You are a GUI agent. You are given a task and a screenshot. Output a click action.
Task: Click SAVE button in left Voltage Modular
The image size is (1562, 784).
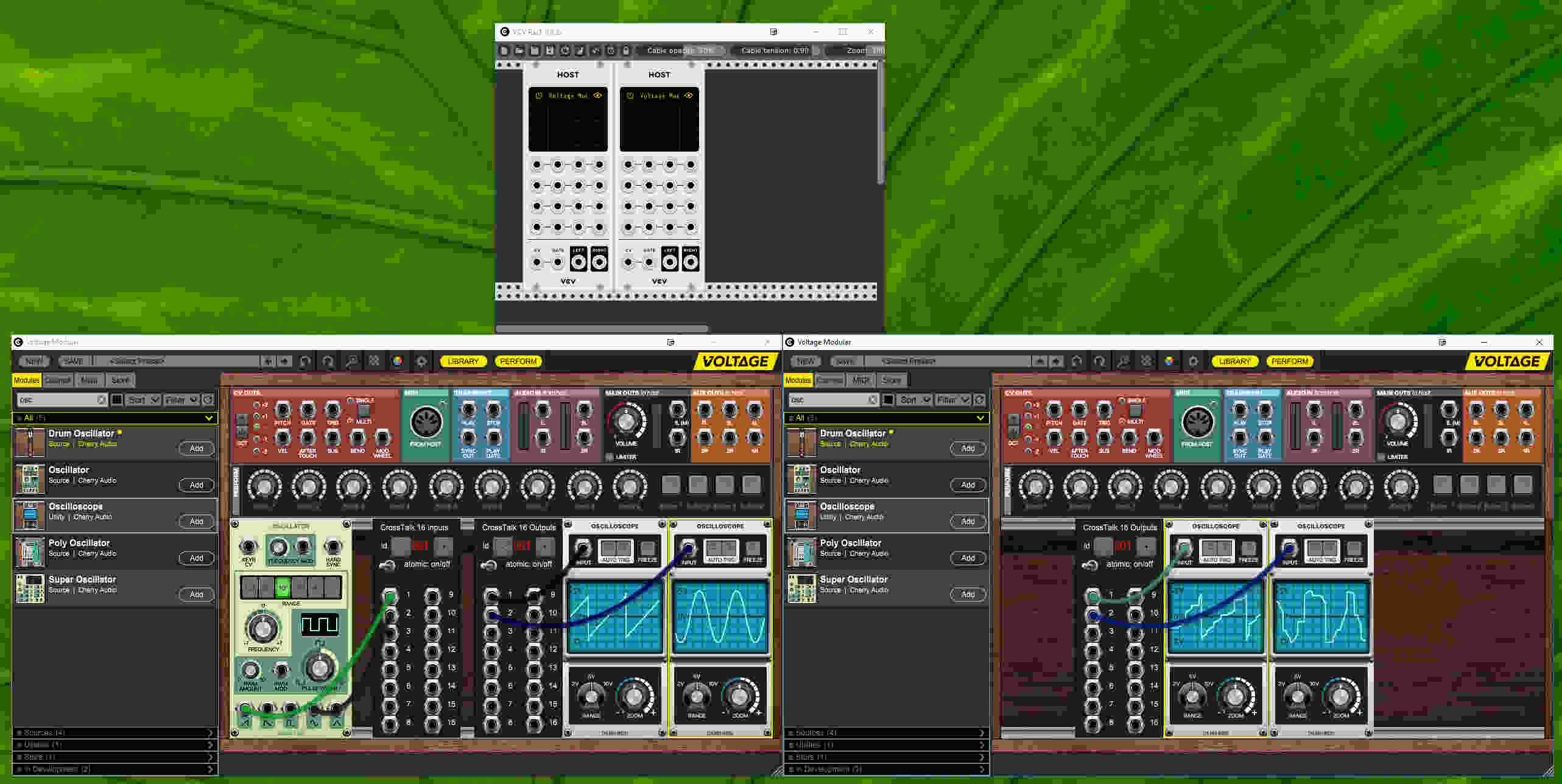[x=74, y=362]
